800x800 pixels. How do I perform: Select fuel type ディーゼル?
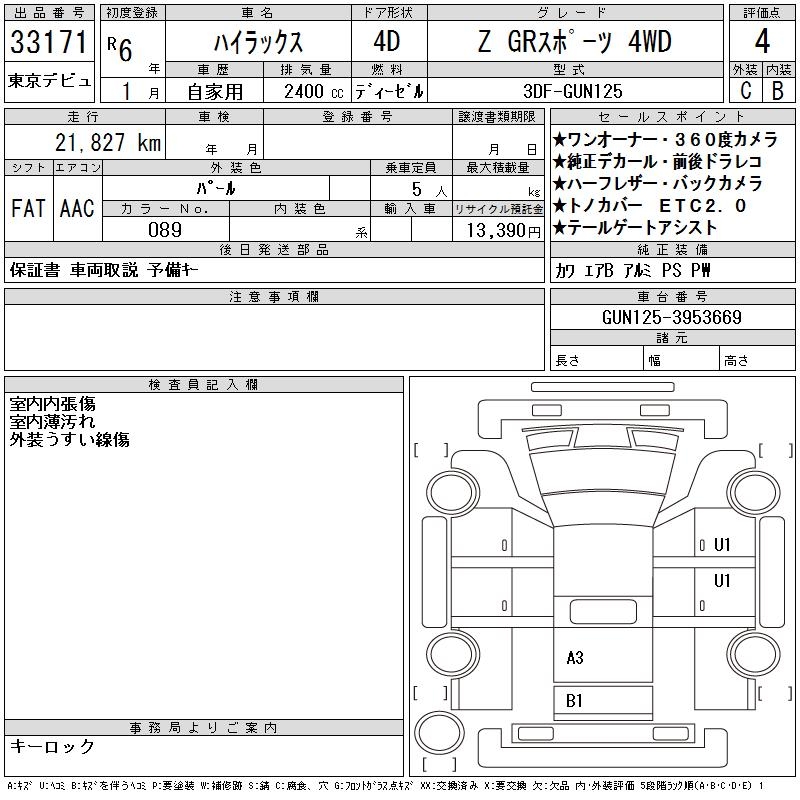click(389, 92)
